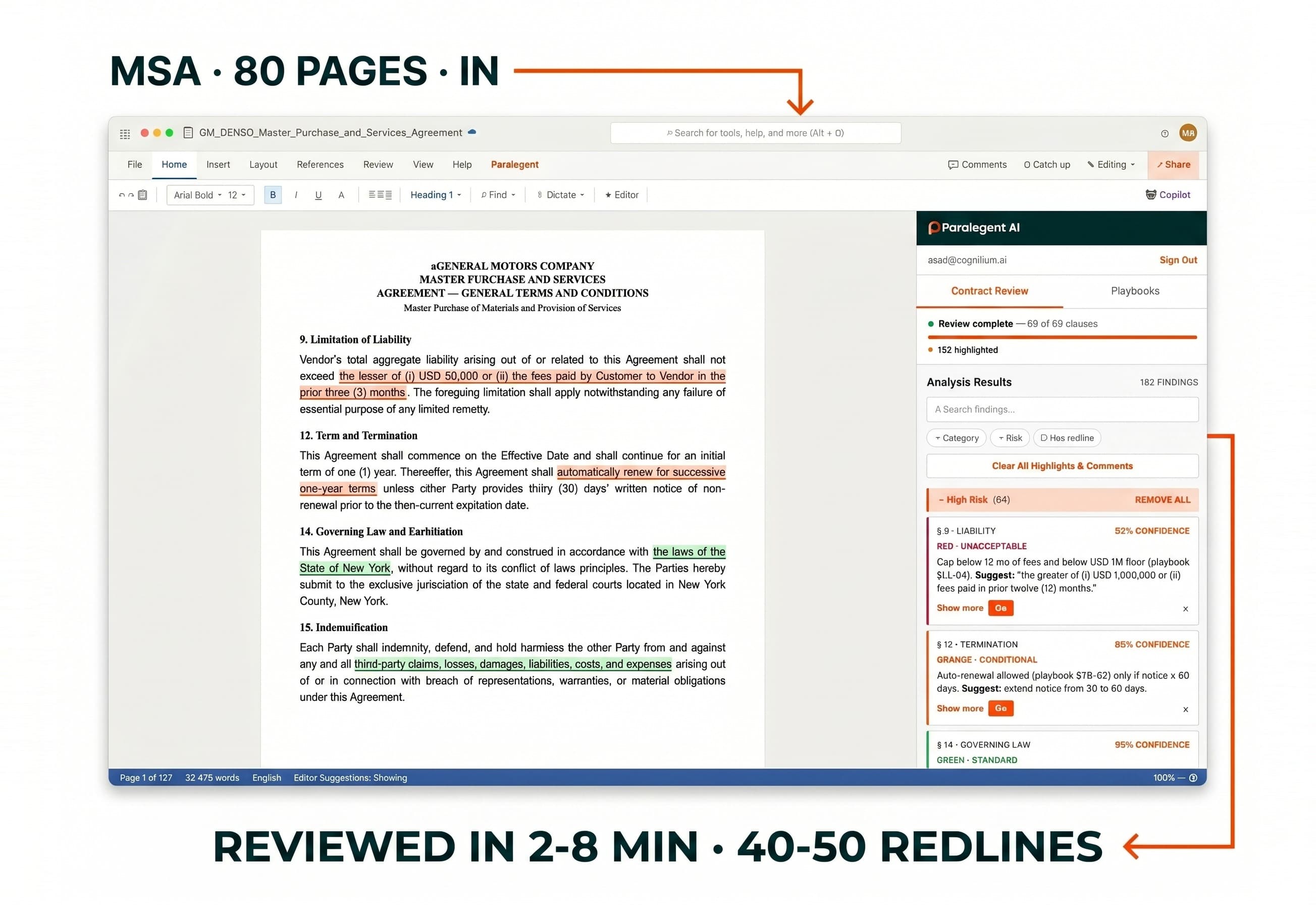Image resolution: width=1316 pixels, height=905 pixels.
Task: Click highlighted 'the laws of the' text
Action: (x=689, y=552)
